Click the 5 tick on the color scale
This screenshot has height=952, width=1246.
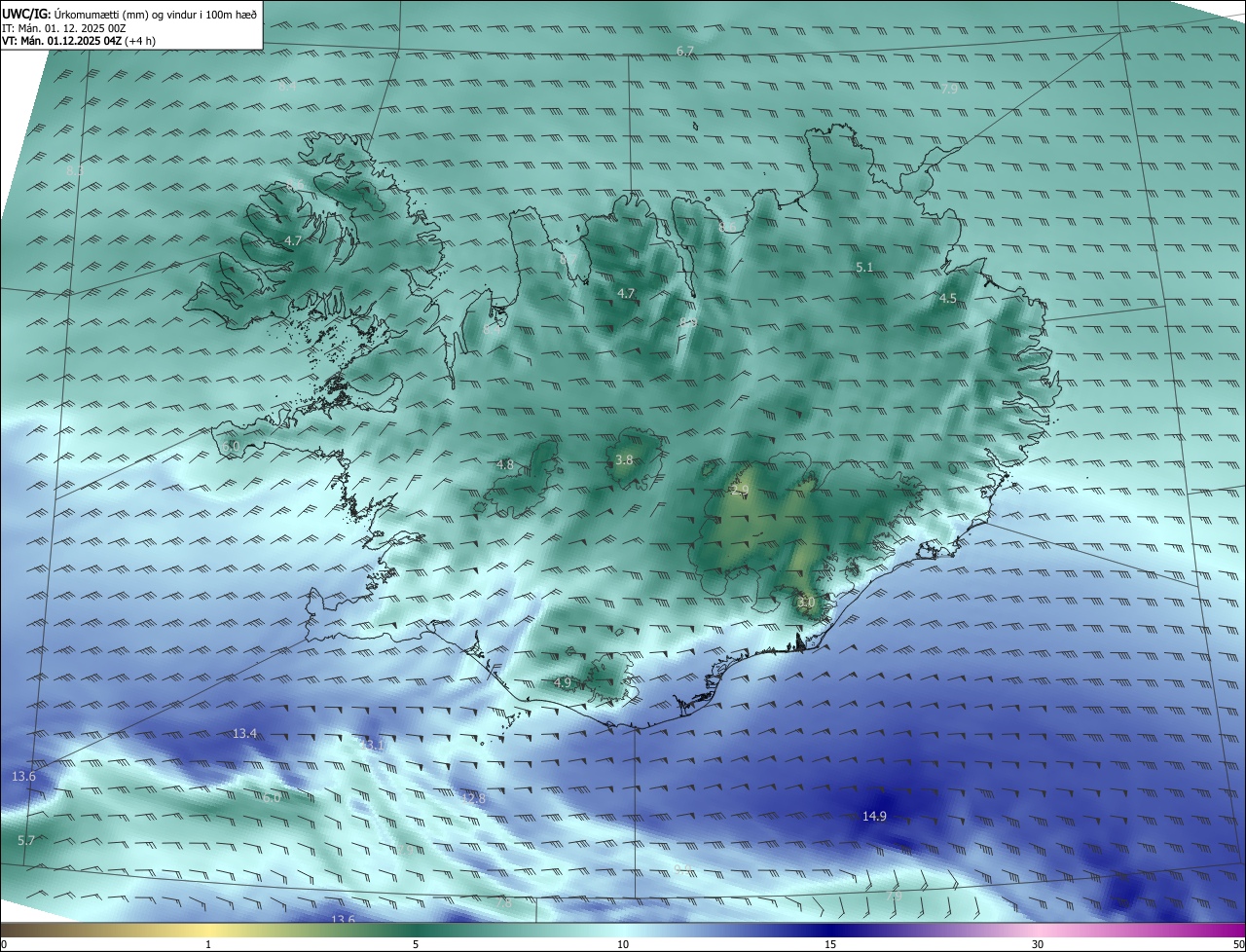(x=416, y=944)
